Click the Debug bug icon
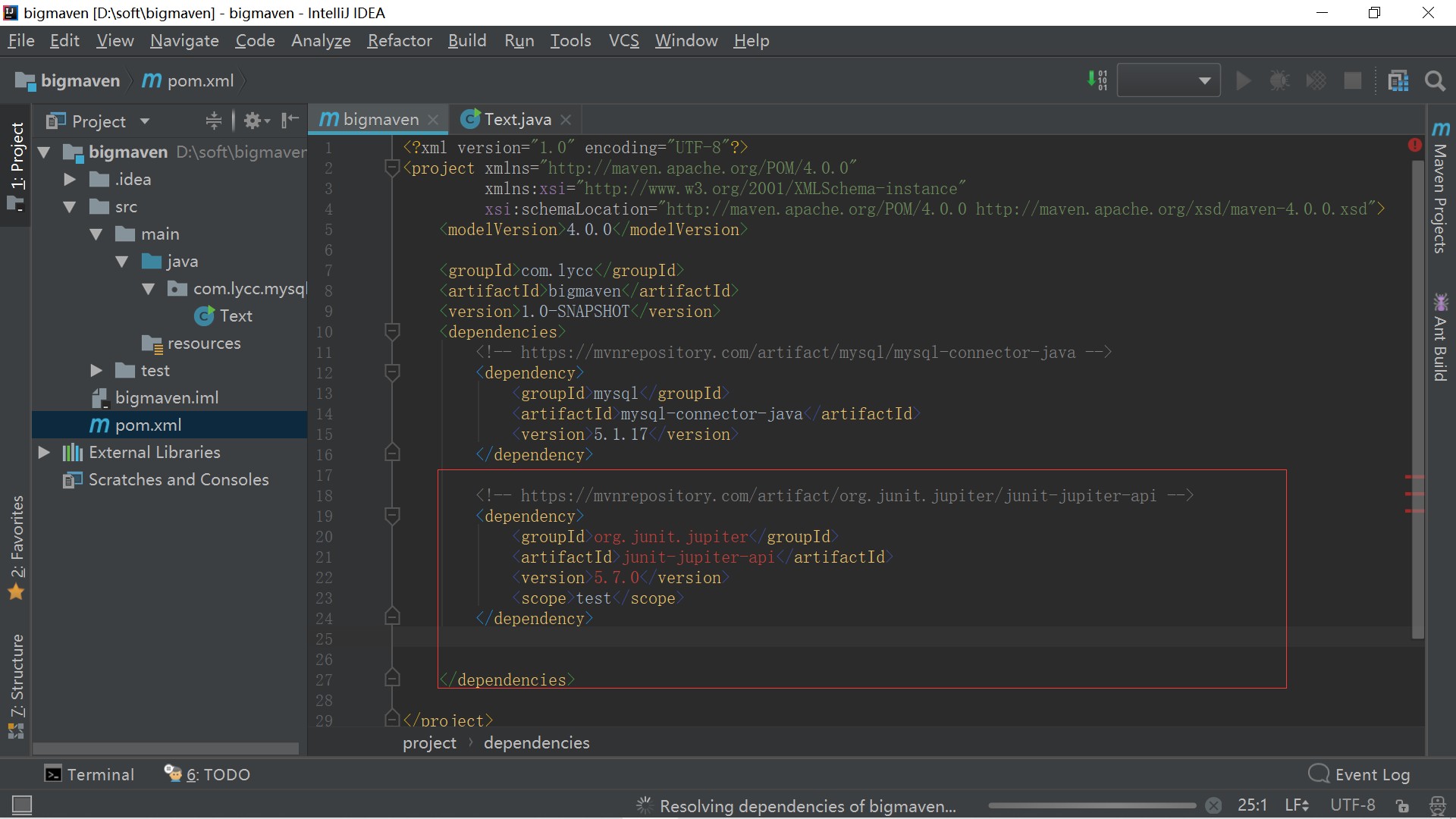The width and height of the screenshot is (1456, 819). pyautogui.click(x=1279, y=81)
